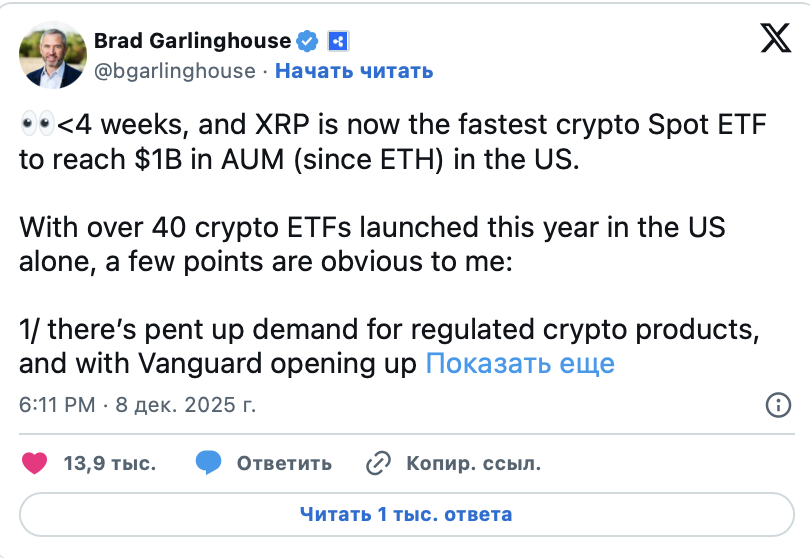Click the eyes emoji in the tweet
The image size is (810, 558).
coord(36,126)
